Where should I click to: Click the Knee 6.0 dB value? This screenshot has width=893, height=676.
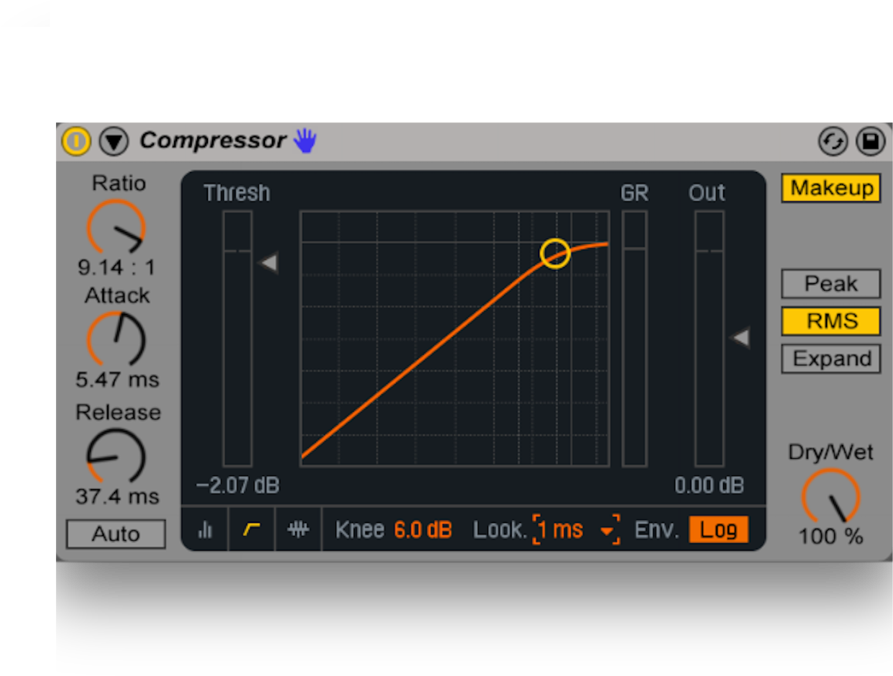(423, 530)
